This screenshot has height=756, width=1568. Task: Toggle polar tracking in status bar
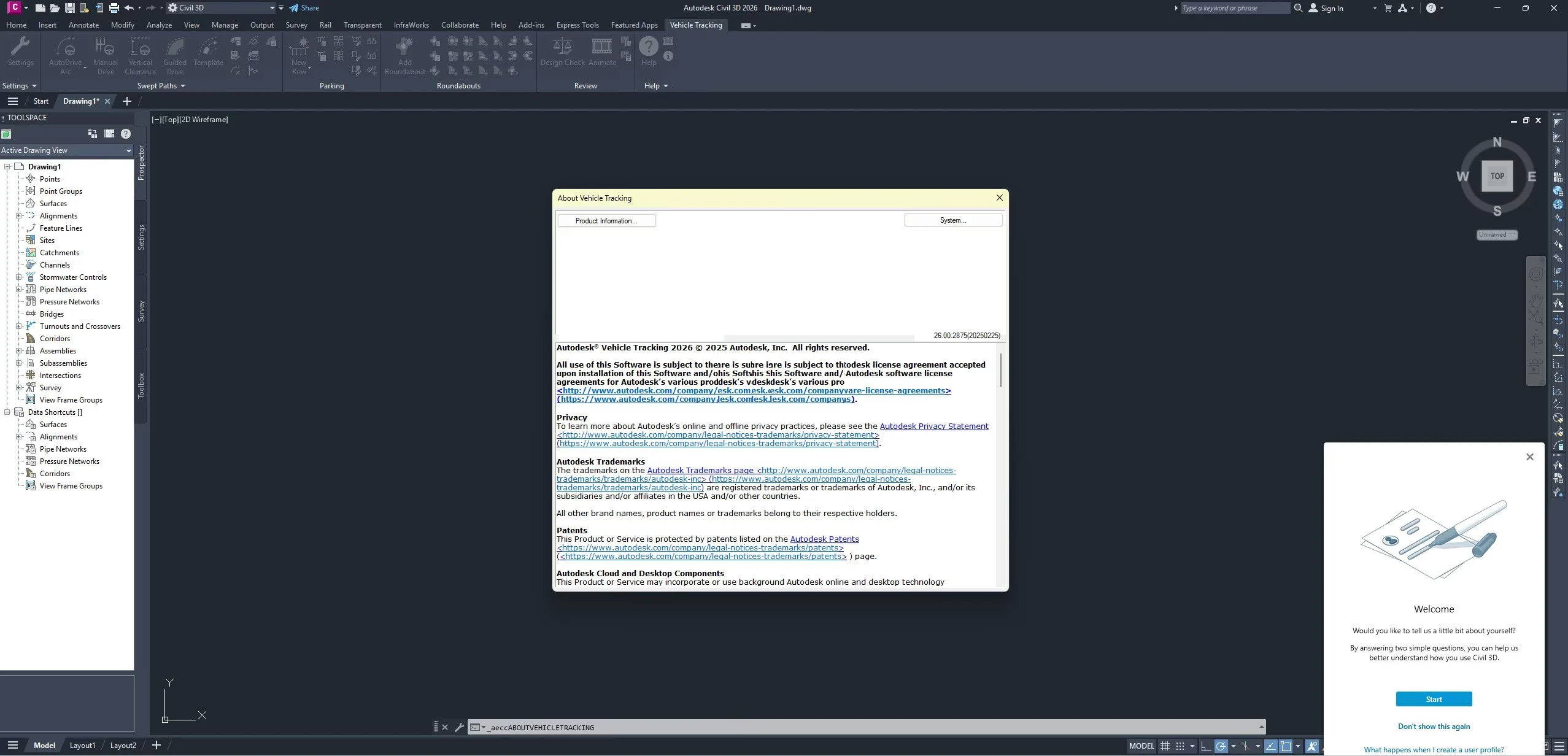tap(1221, 746)
